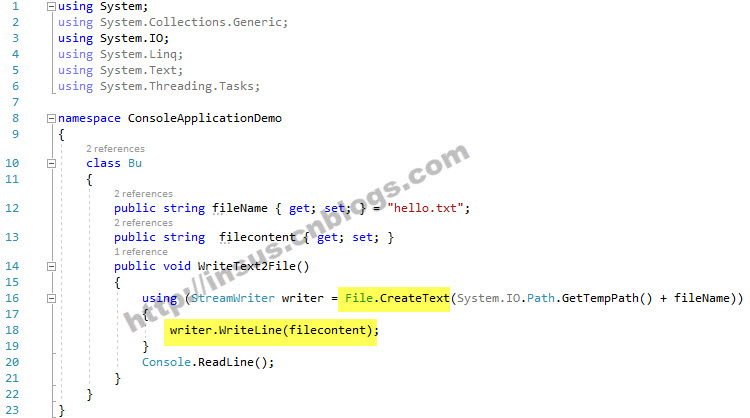Open 2 references CodeLens above fileName property
This screenshot has width=750, height=418.
pos(143,194)
